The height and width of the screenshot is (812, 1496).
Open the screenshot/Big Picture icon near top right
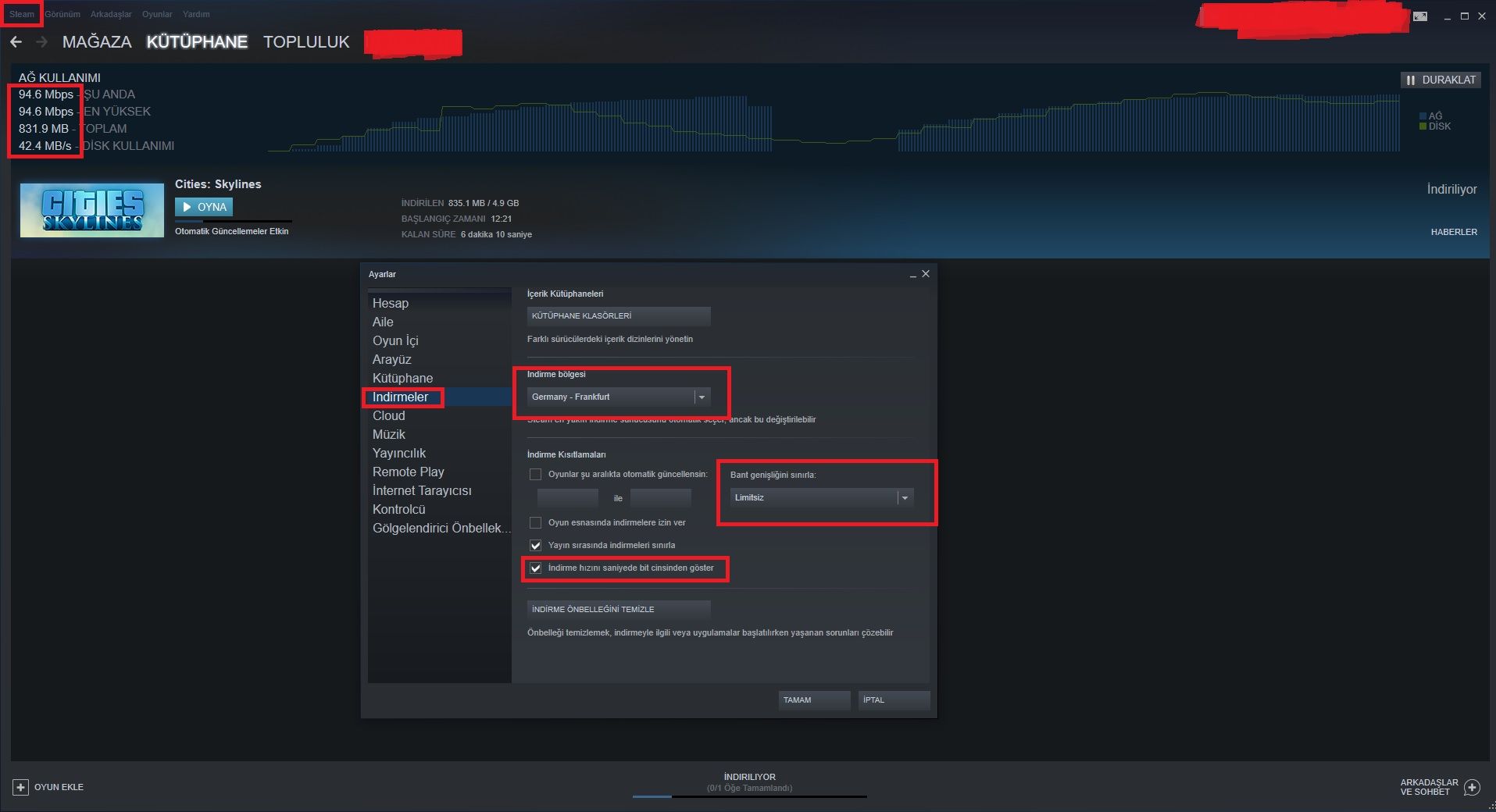click(x=1420, y=16)
